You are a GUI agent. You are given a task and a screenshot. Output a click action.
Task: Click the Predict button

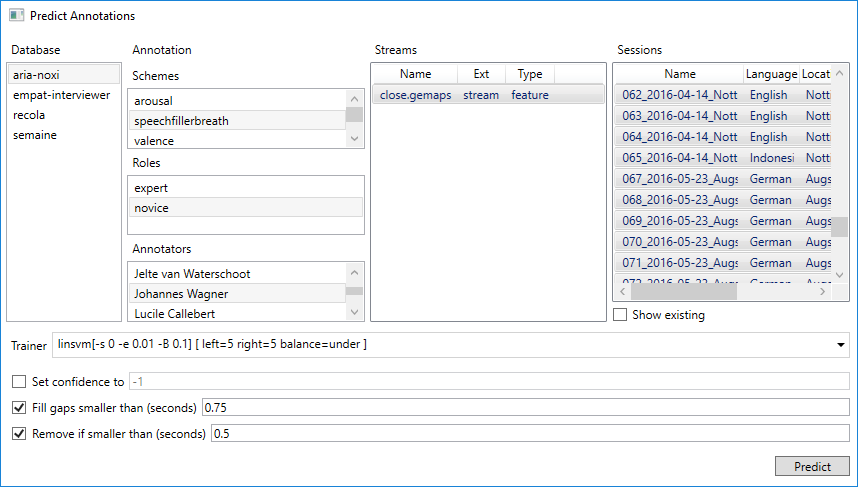pyautogui.click(x=812, y=466)
